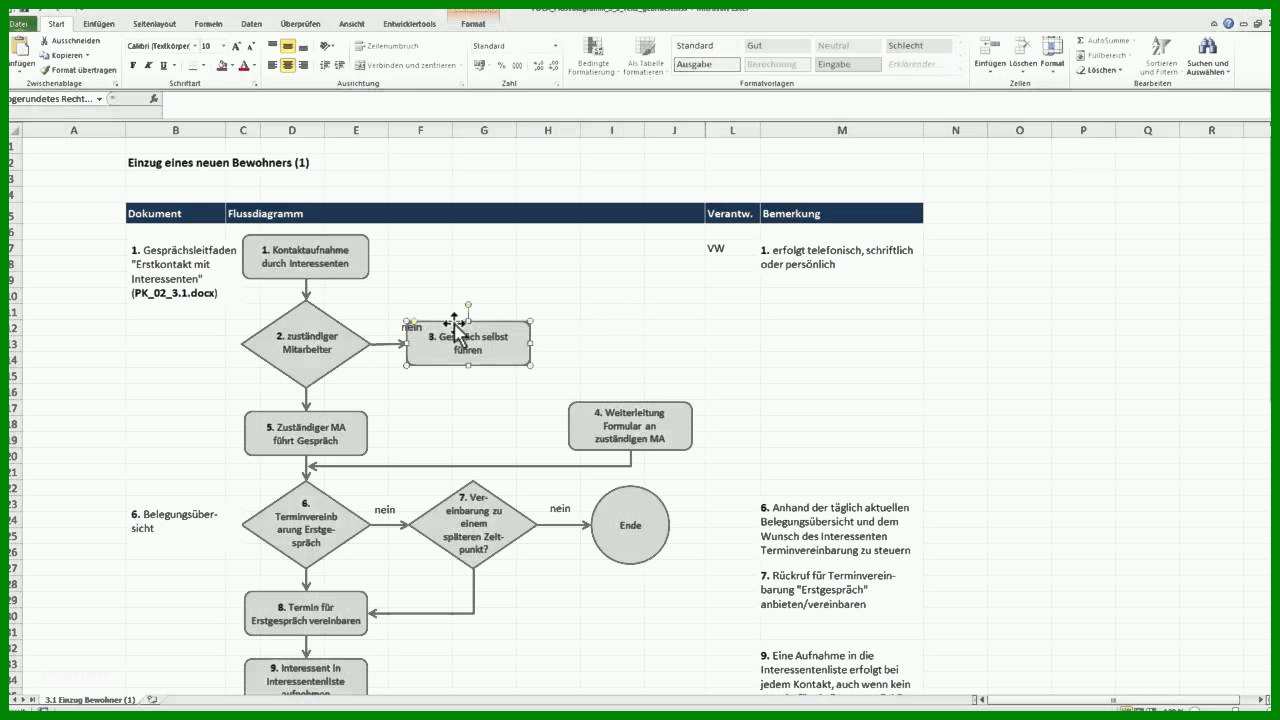Image resolution: width=1280 pixels, height=720 pixels.
Task: Open the font name dropdown Calibri
Action: (x=194, y=46)
